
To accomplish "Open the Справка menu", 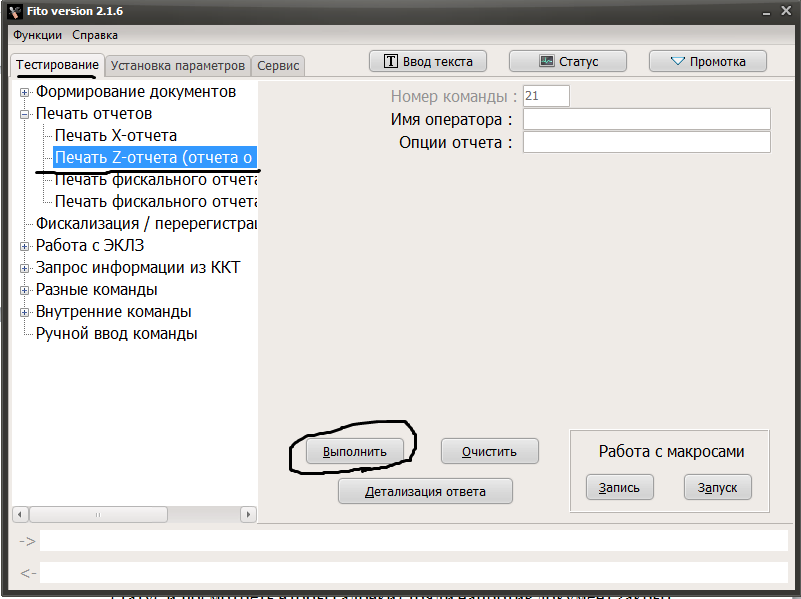I will [95, 35].
